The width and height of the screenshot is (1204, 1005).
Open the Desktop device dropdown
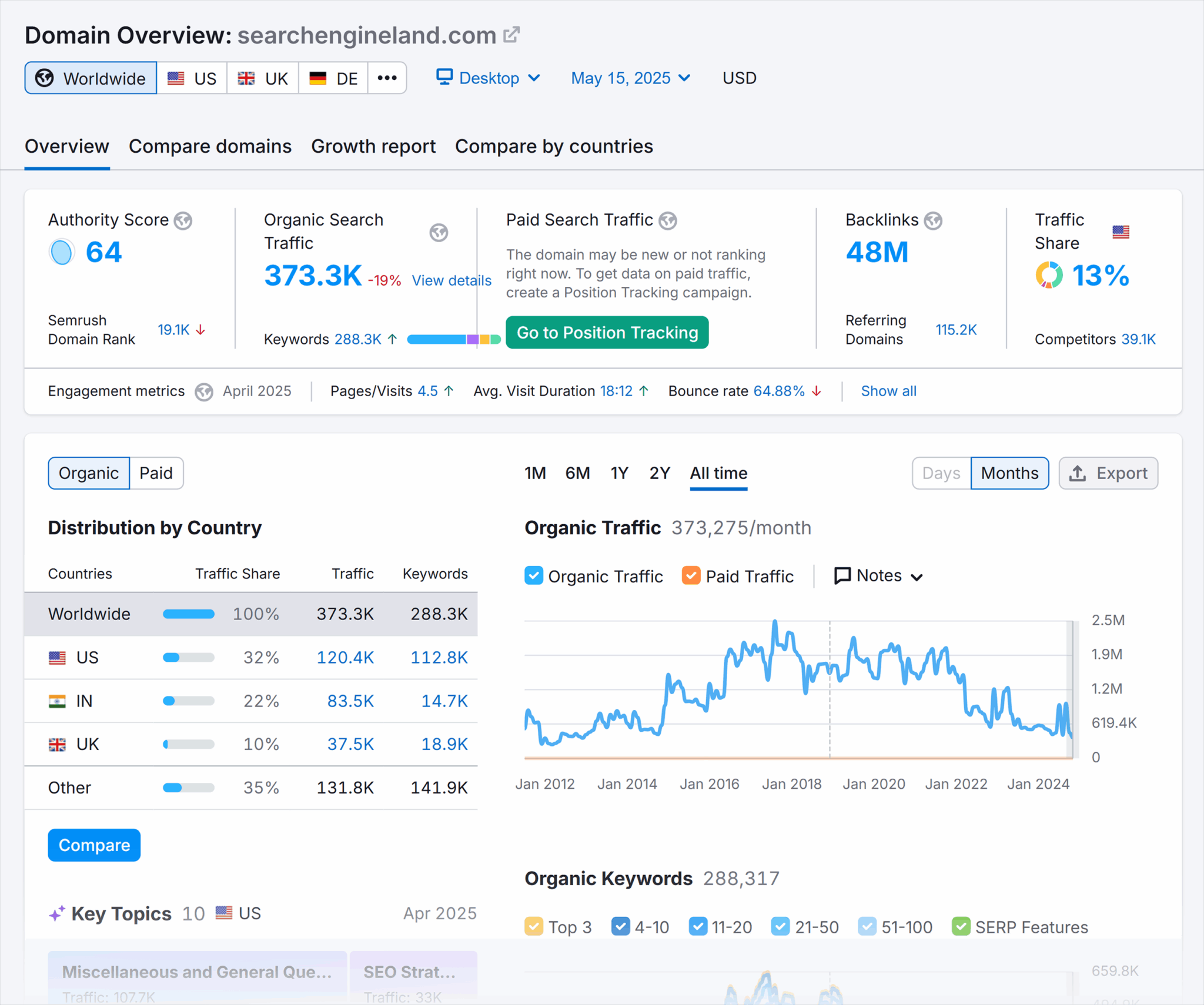coord(488,78)
